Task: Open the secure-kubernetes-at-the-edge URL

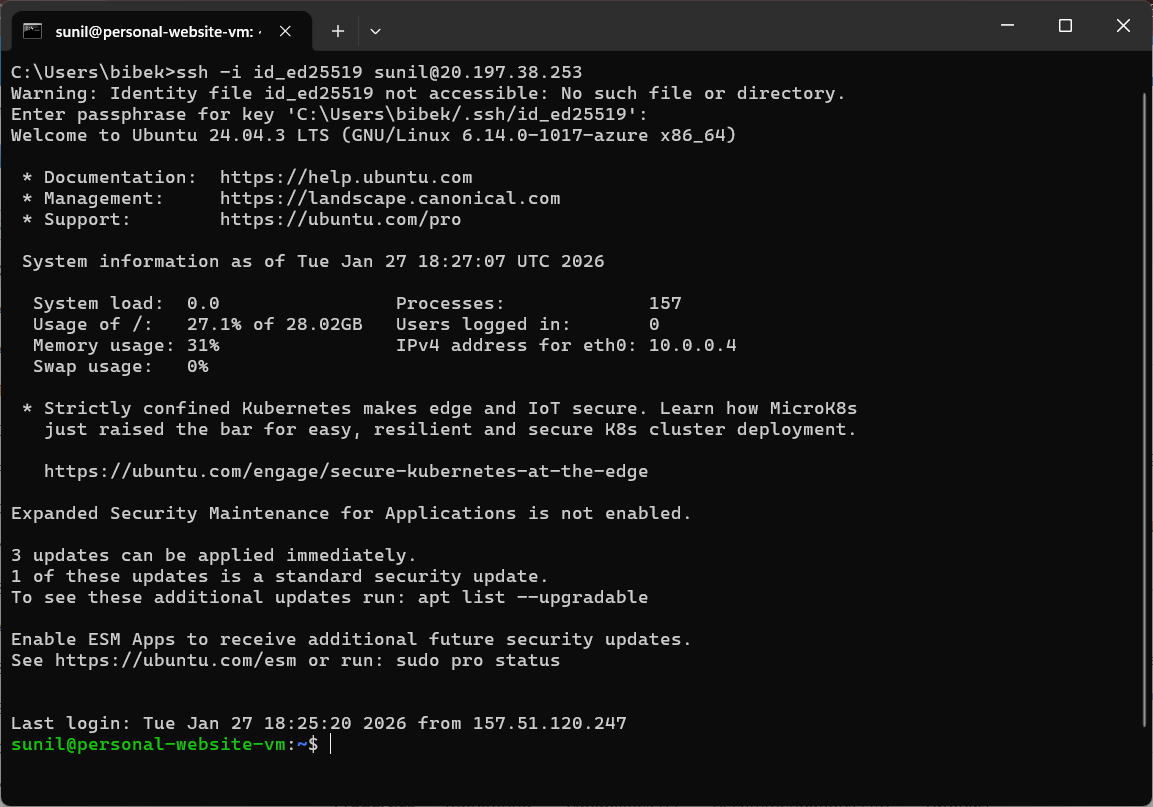Action: click(x=345, y=471)
